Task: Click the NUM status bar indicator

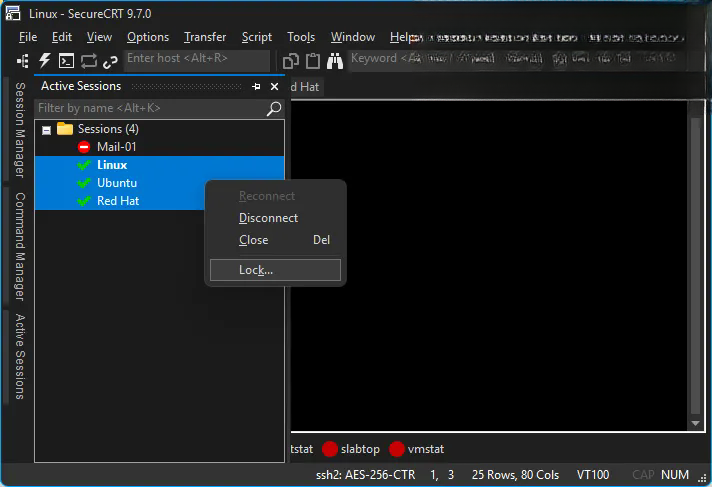Action: 675,475
